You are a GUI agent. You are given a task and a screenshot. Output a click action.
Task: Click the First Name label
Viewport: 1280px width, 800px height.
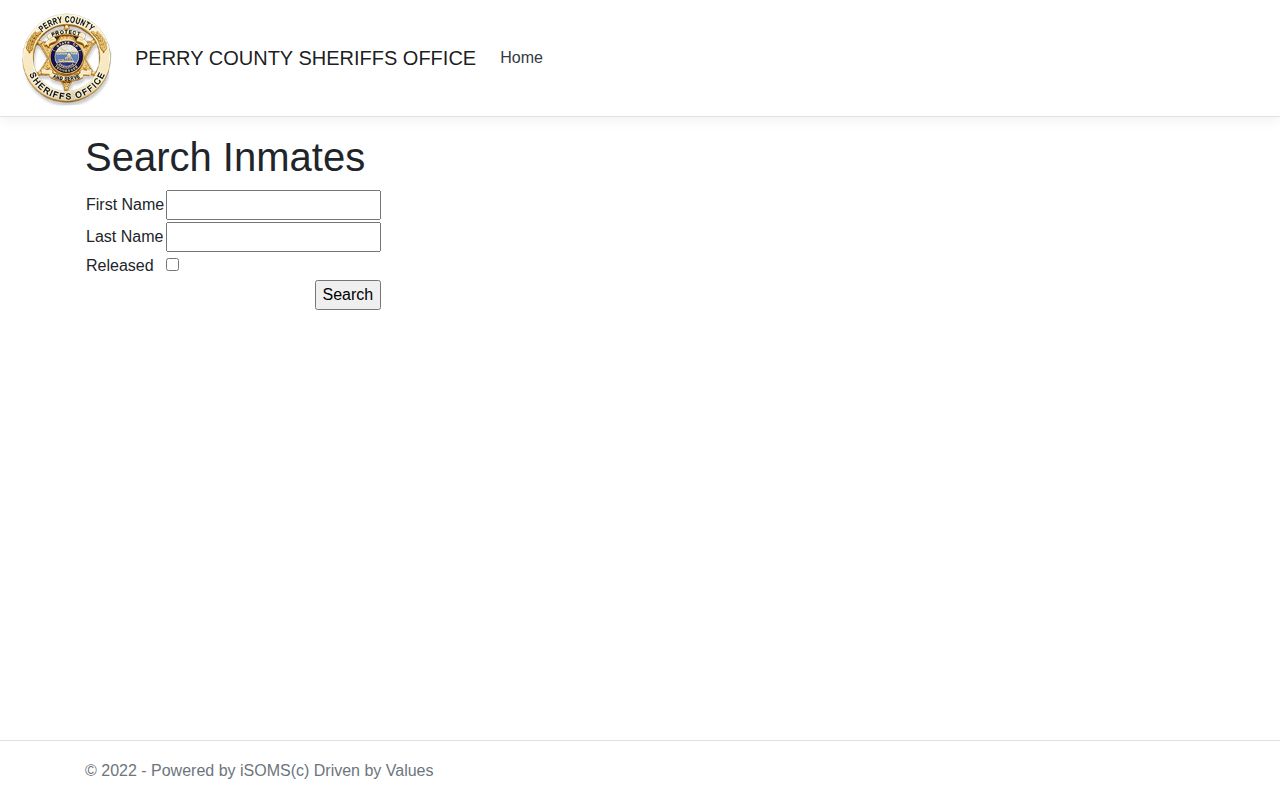(125, 204)
